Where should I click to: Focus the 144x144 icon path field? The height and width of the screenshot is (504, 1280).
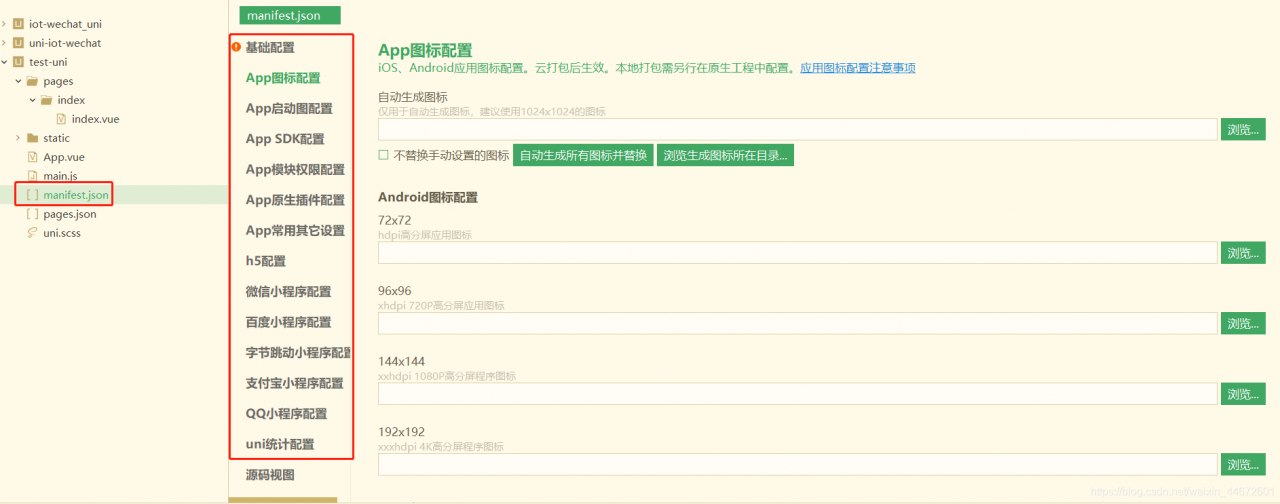pos(797,394)
